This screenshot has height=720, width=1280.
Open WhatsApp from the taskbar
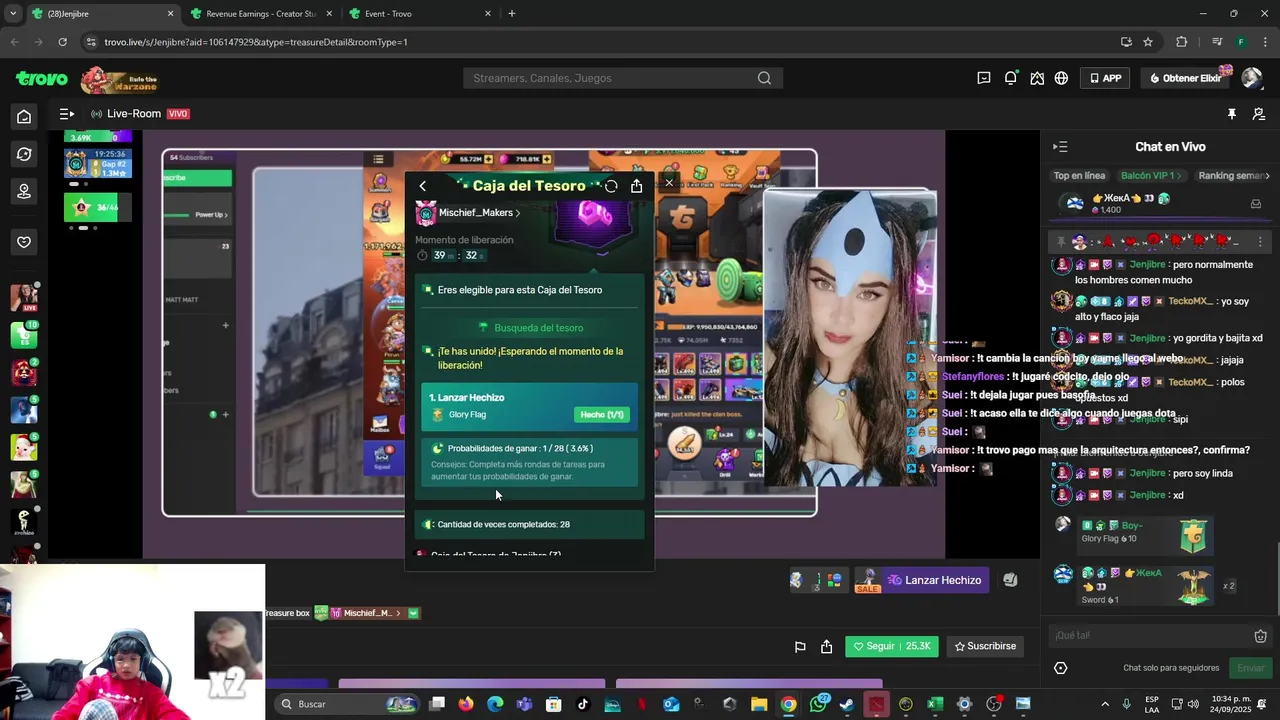point(818,704)
